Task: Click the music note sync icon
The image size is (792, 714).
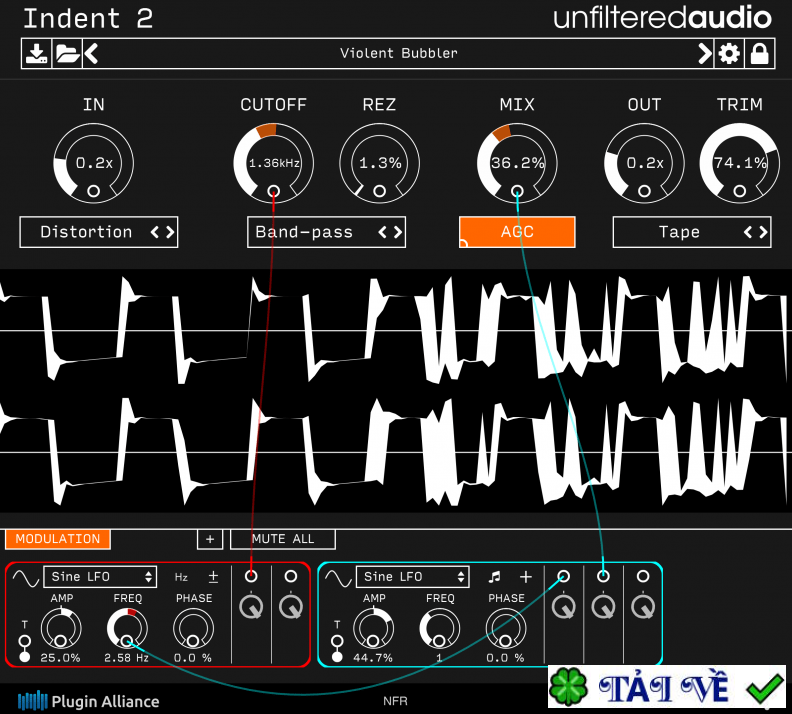Action: click(493, 577)
